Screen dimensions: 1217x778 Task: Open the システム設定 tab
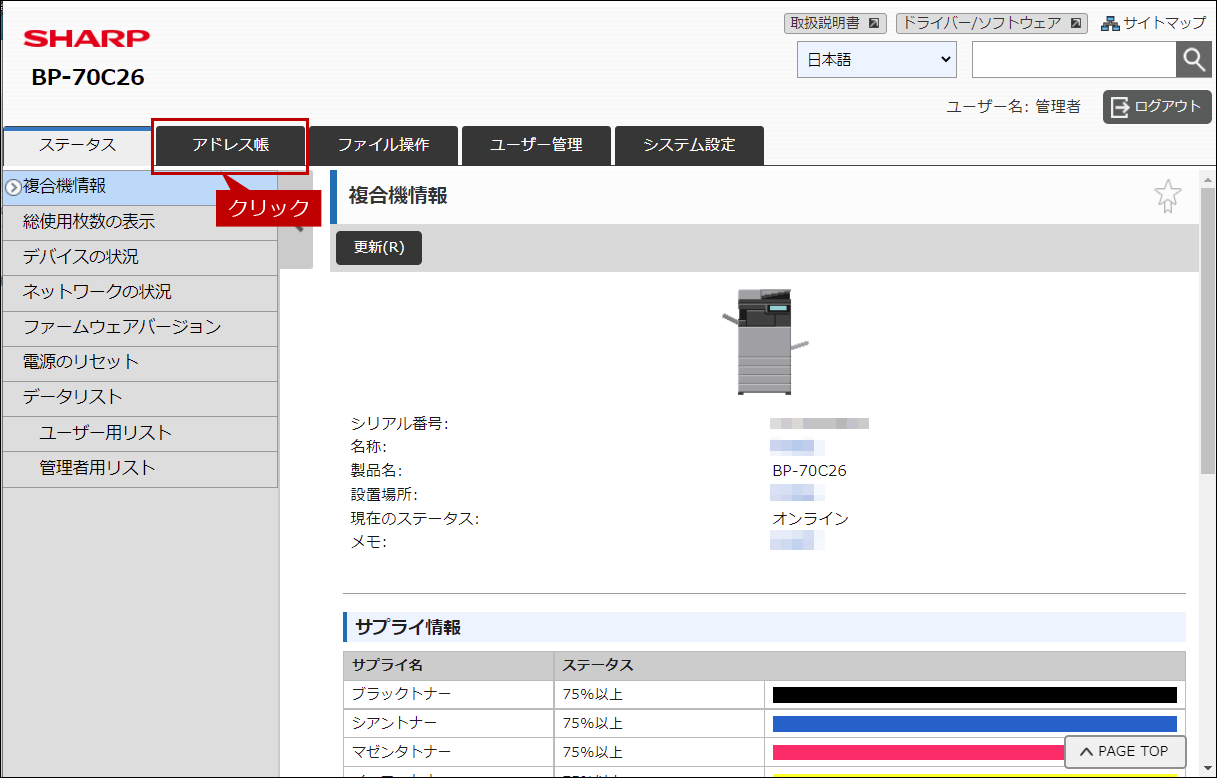coord(689,145)
